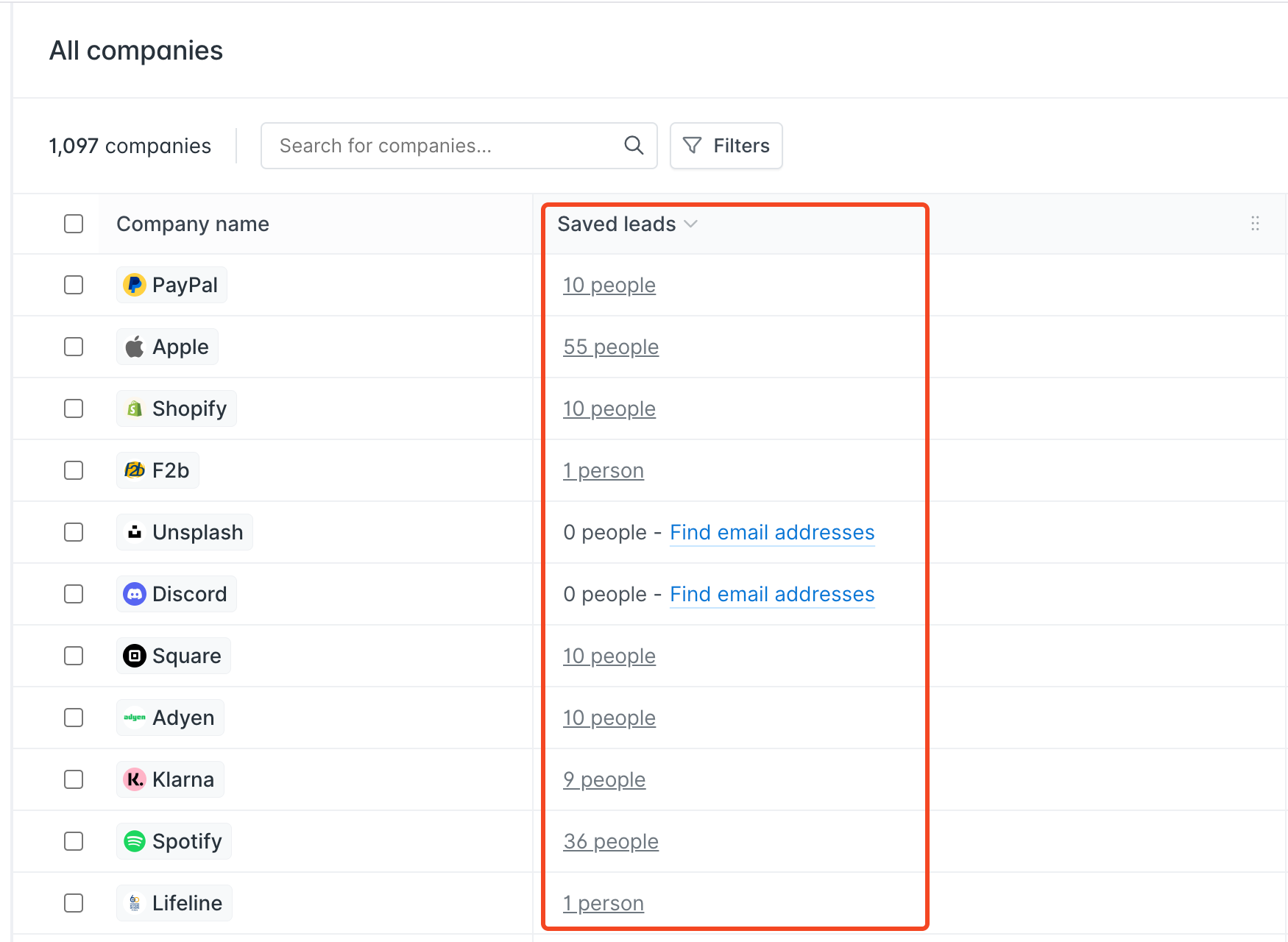
Task: Select the Shopify company name
Action: tap(189, 408)
